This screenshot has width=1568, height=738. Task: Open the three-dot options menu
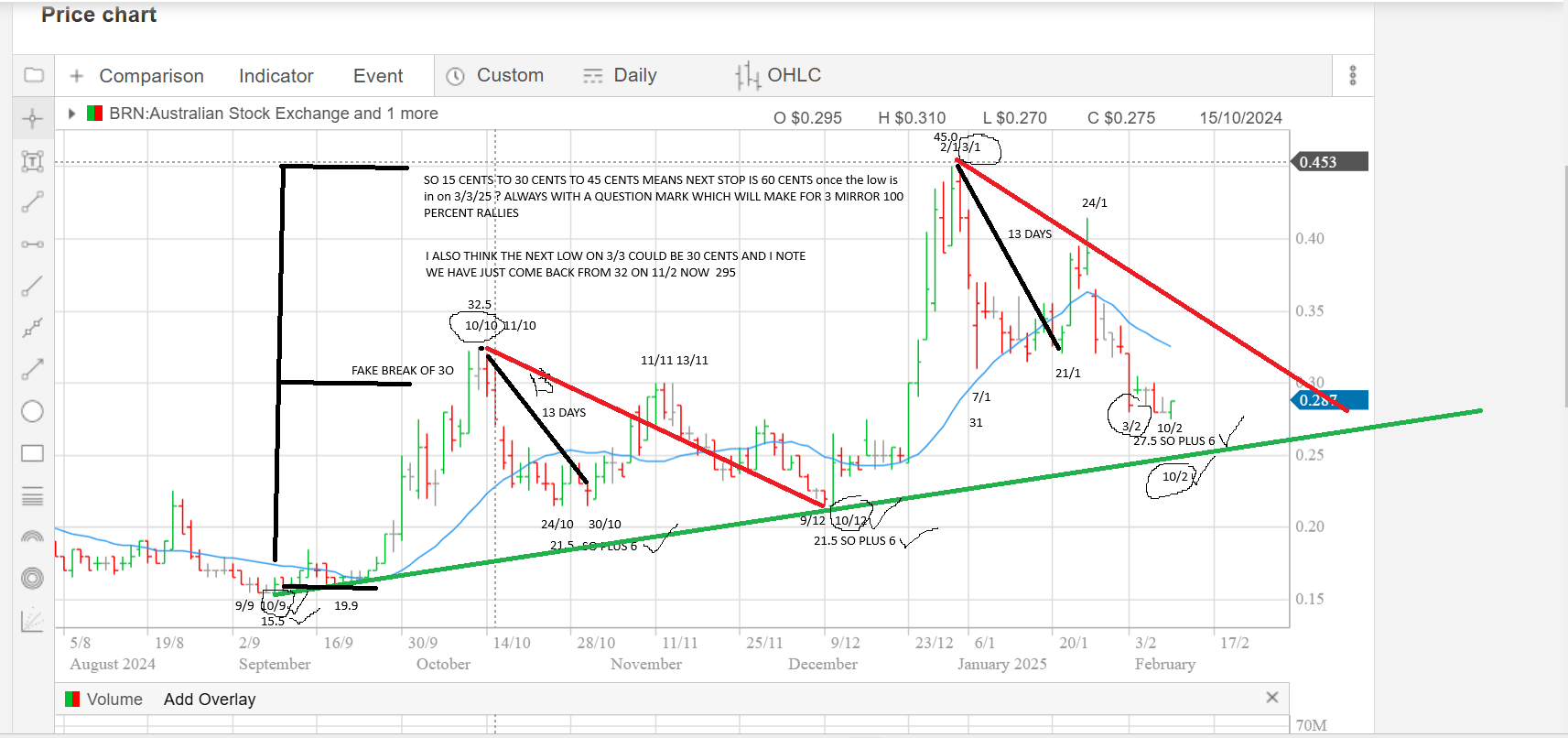[x=1353, y=75]
